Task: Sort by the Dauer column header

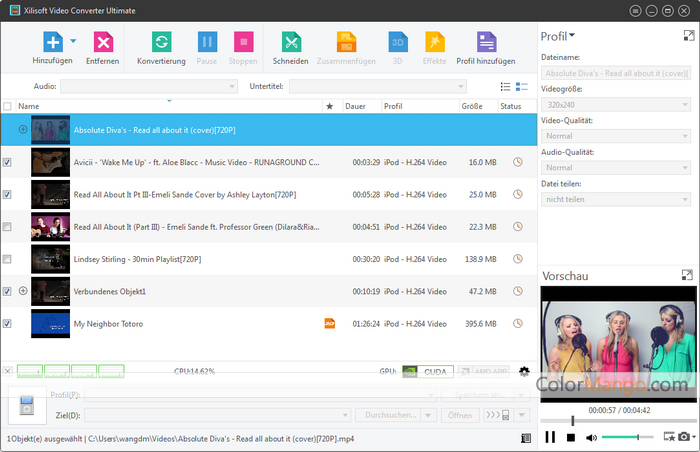Action: tap(362, 106)
